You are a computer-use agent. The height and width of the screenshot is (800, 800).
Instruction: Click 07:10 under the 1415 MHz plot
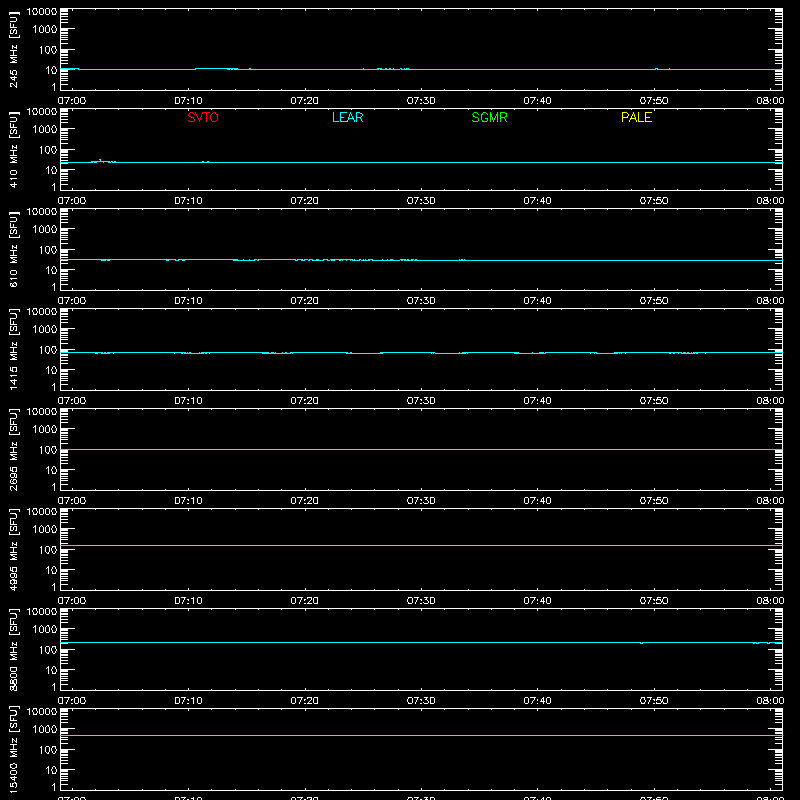pyautogui.click(x=188, y=401)
